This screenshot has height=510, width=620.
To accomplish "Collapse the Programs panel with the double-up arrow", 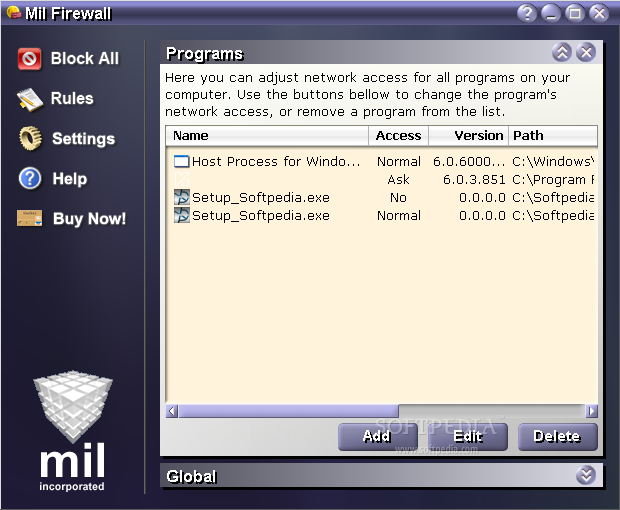I will (562, 52).
